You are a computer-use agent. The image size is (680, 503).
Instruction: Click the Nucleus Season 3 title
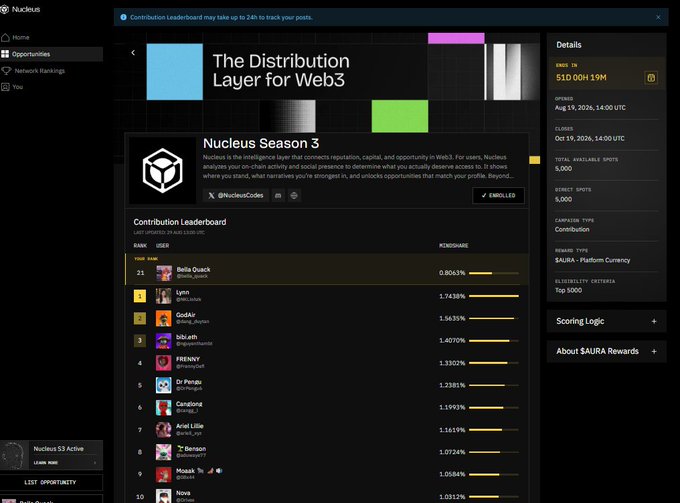click(x=261, y=144)
